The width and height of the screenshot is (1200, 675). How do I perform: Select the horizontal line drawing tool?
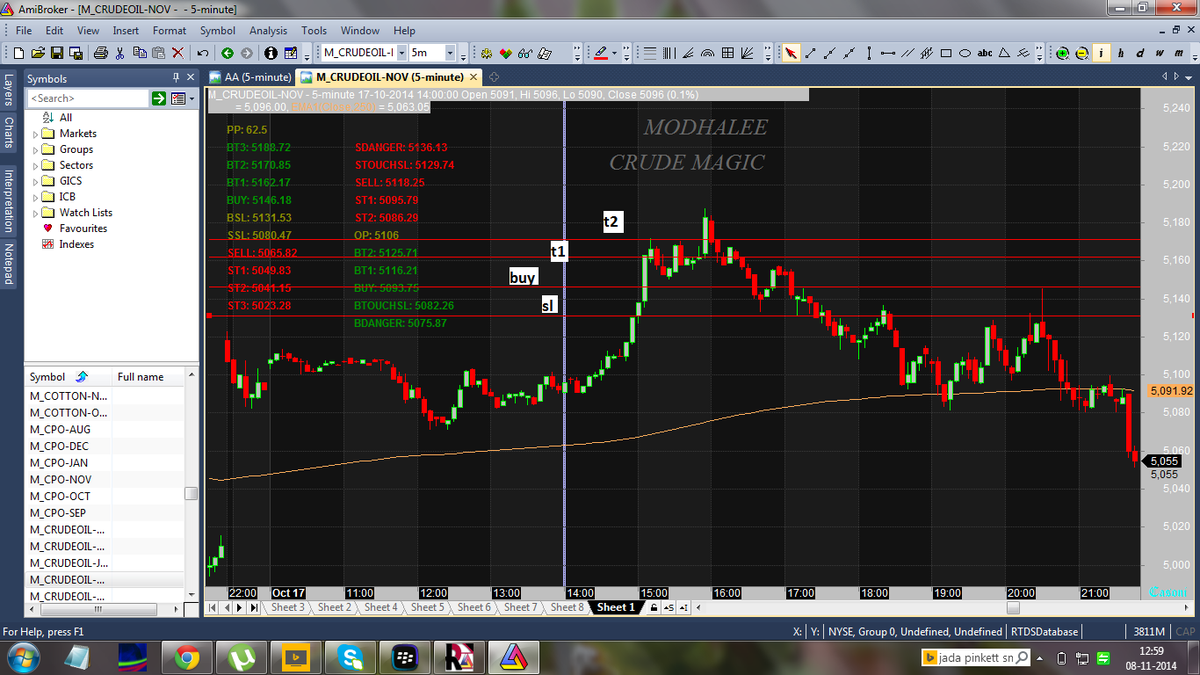pos(888,53)
